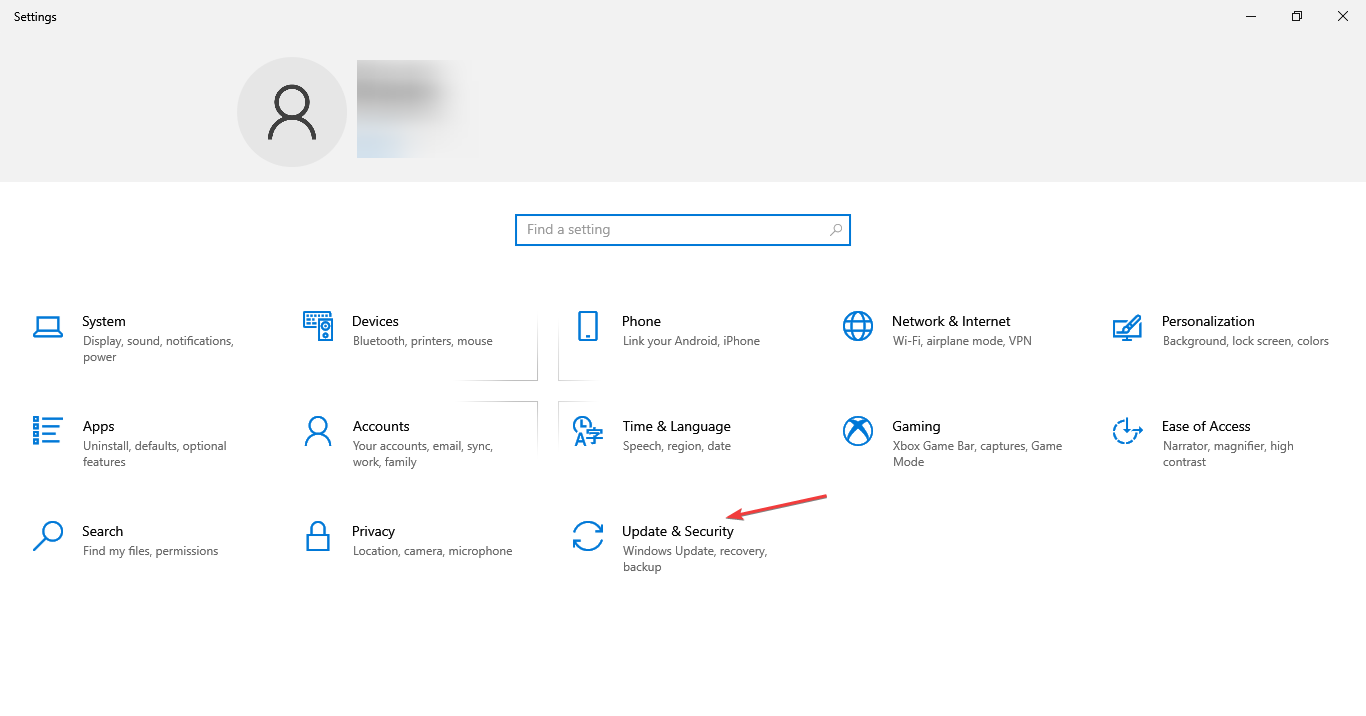This screenshot has height=716, width=1366.
Task: Click the user profile avatar
Action: coord(292,112)
